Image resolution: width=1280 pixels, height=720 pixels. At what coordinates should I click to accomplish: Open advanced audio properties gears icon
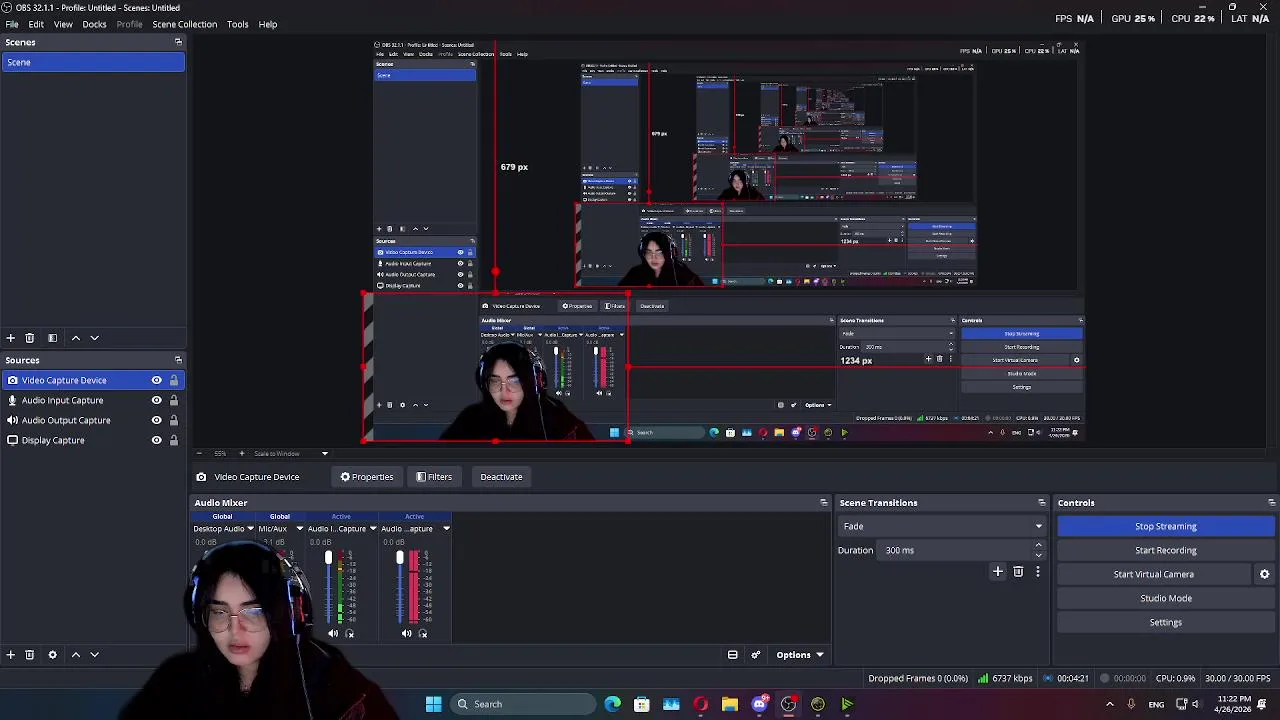(755, 655)
